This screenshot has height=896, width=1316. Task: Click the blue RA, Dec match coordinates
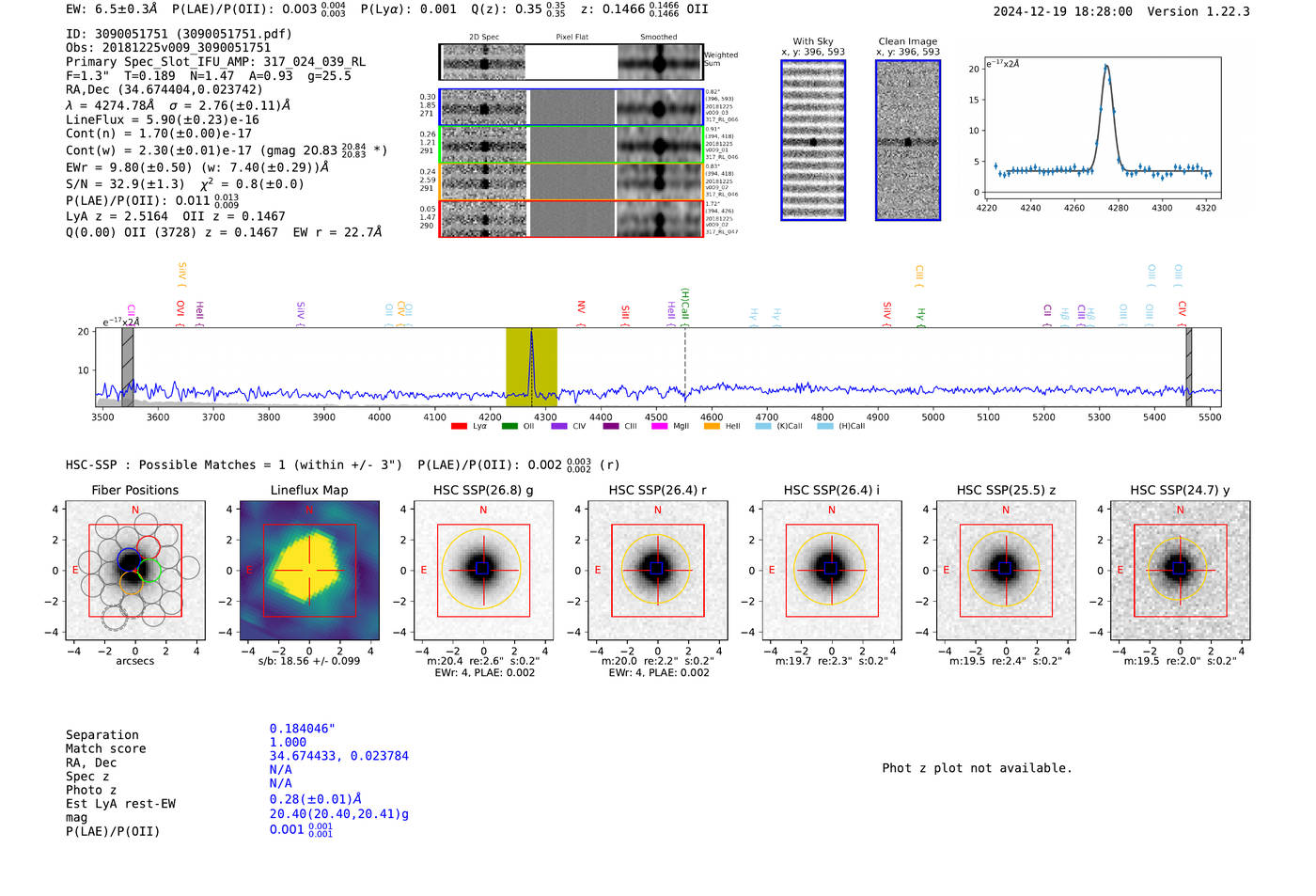click(338, 756)
